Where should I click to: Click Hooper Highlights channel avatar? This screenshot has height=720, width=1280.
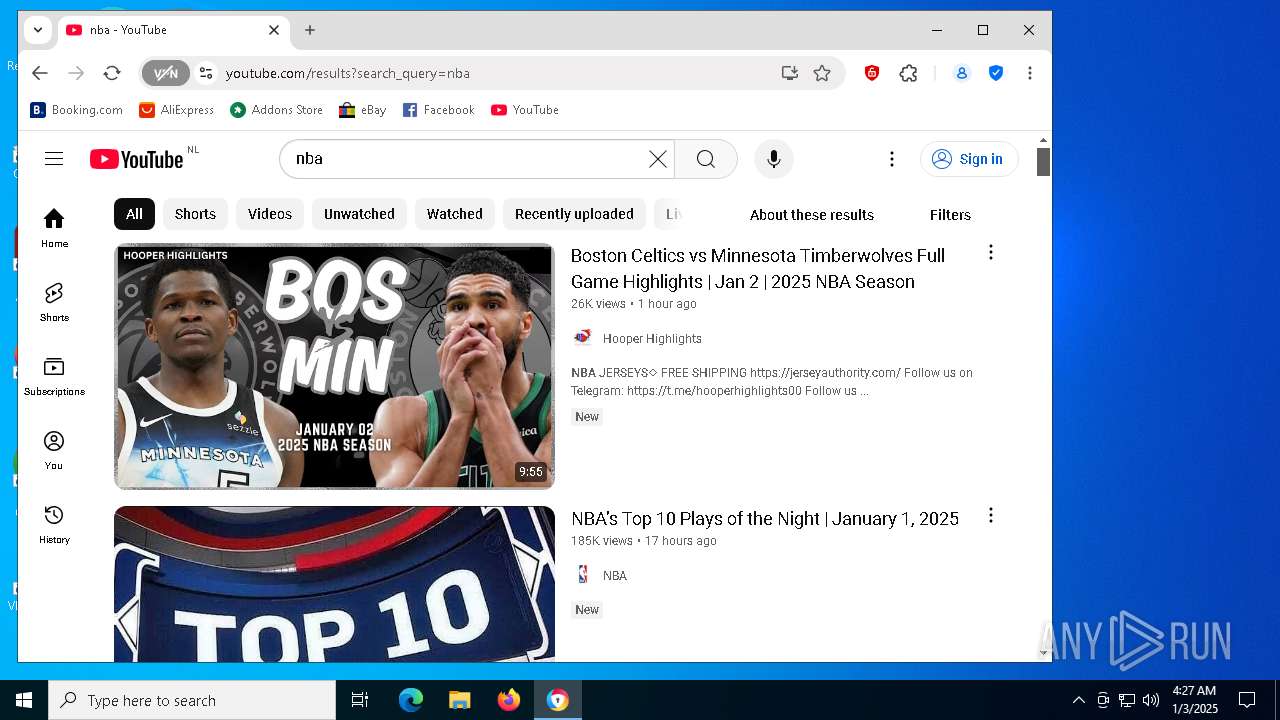[x=582, y=338]
